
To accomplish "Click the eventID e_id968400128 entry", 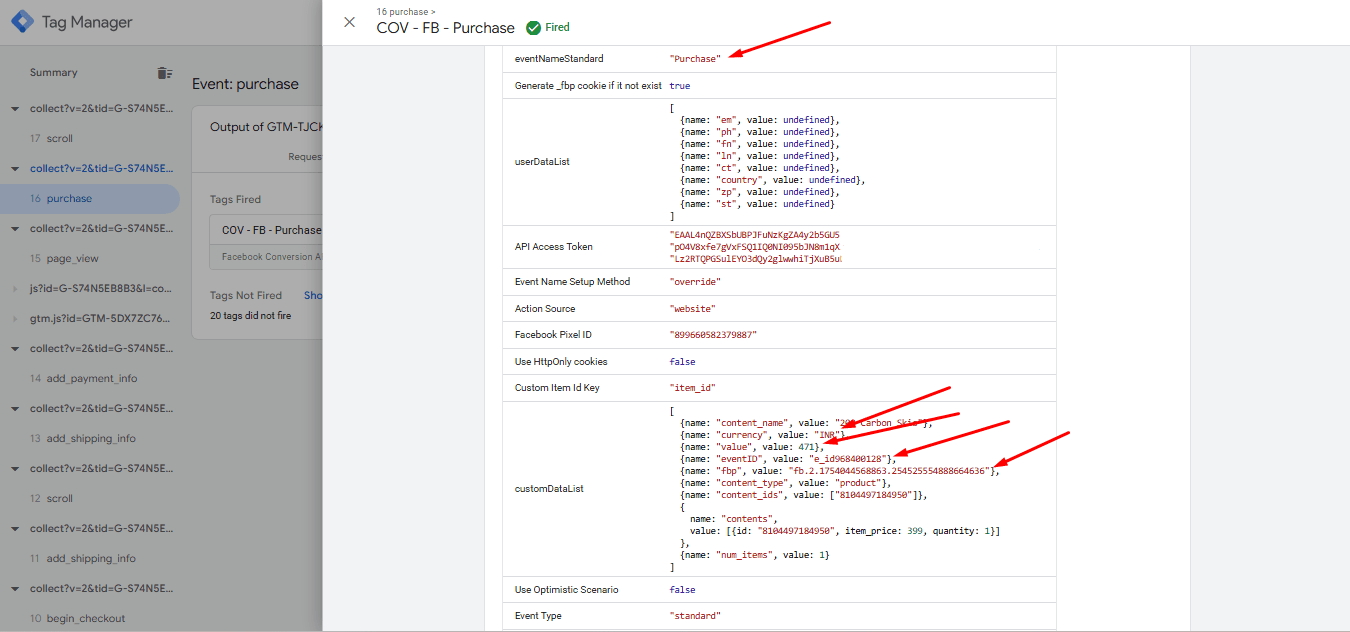I will [x=788, y=459].
